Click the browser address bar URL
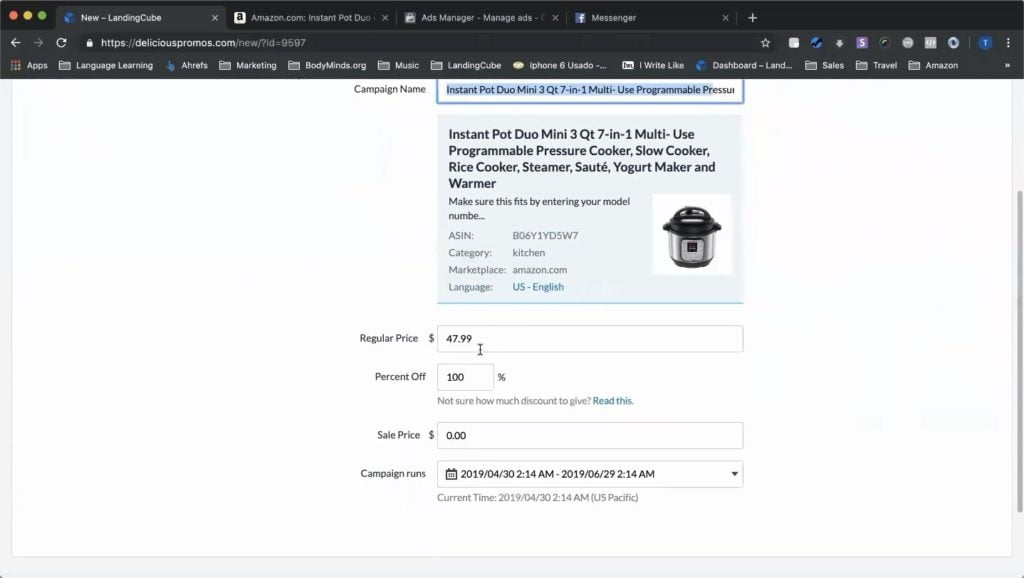Screen dimensions: 1024x578 tap(203, 43)
